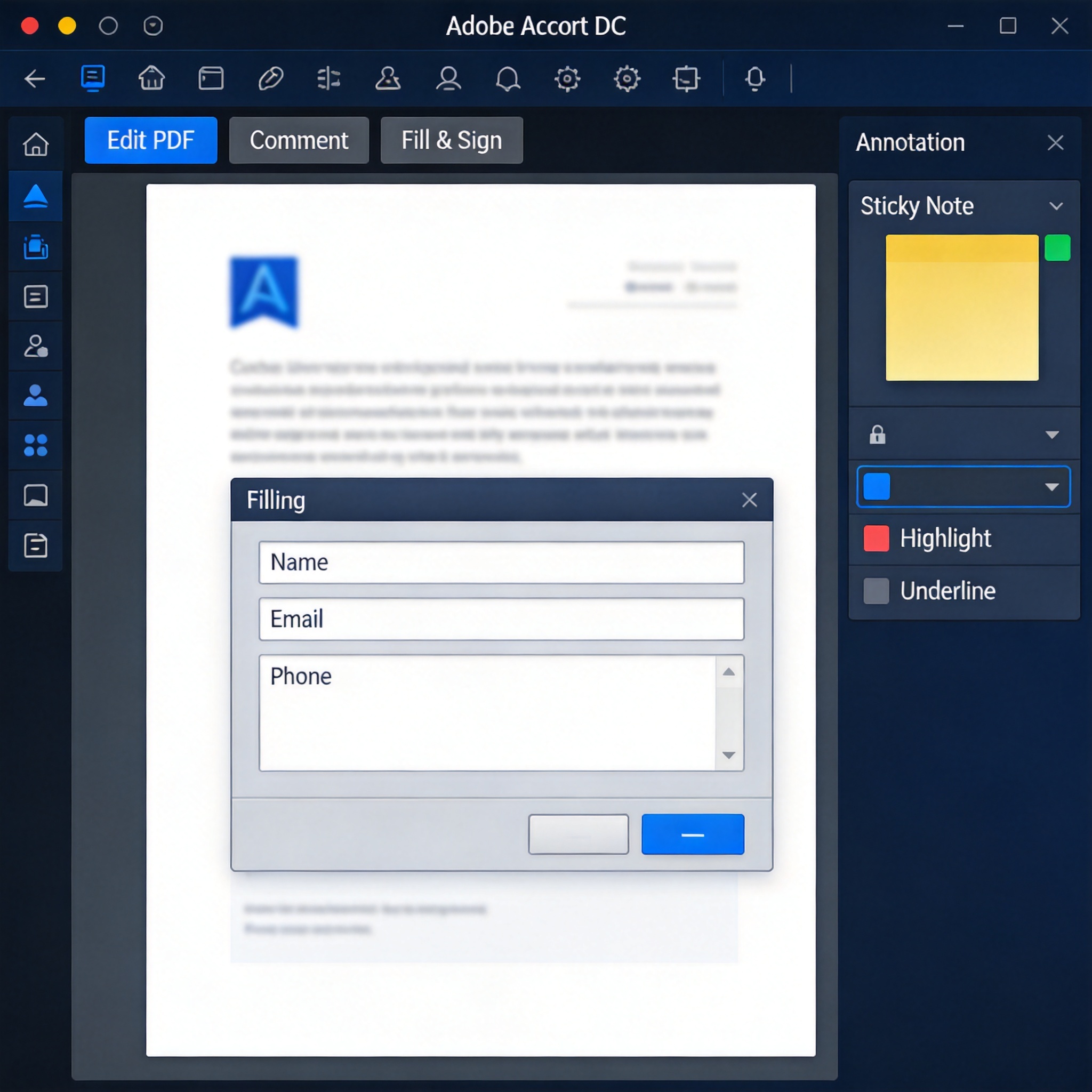Image resolution: width=1092 pixels, height=1092 pixels.
Task: Click the blue swatch in the color dropdown
Action: click(877, 487)
